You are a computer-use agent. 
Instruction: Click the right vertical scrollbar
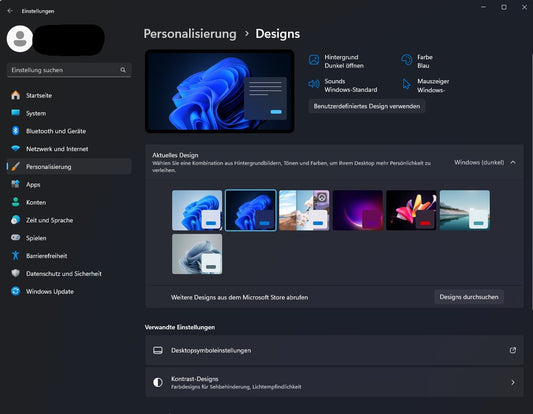click(x=532, y=182)
